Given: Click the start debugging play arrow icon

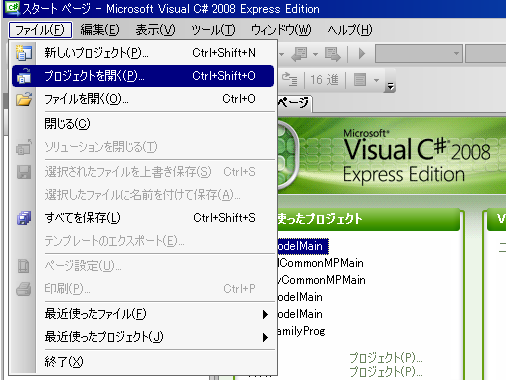Looking at the screenshot, I should coord(362,53).
